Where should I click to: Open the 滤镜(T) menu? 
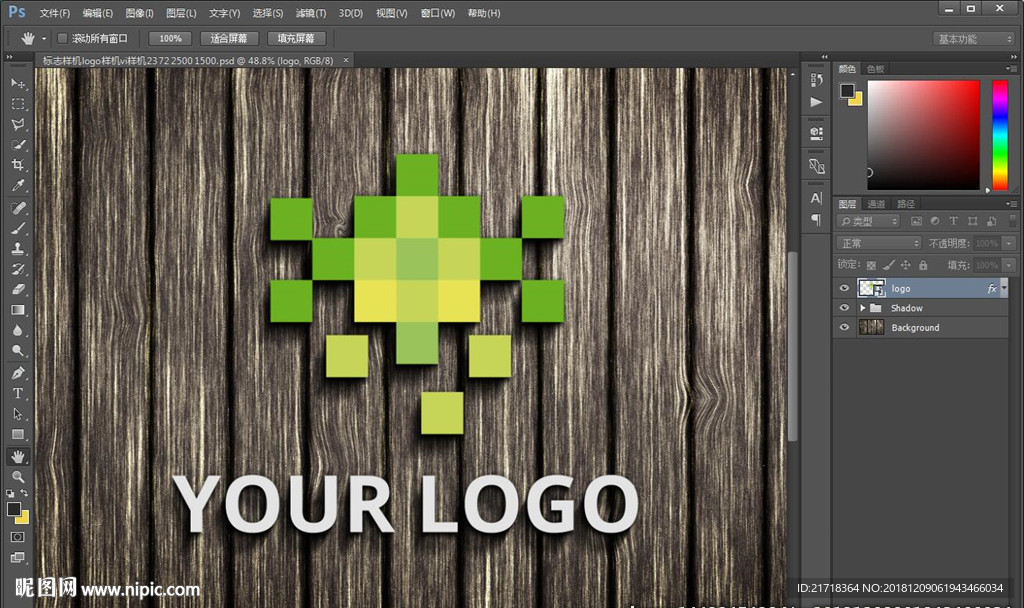point(311,13)
